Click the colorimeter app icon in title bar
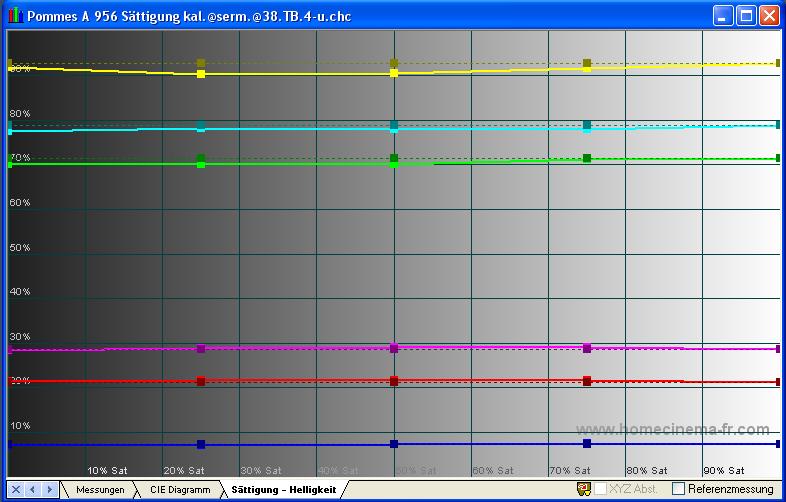 click(x=14, y=16)
